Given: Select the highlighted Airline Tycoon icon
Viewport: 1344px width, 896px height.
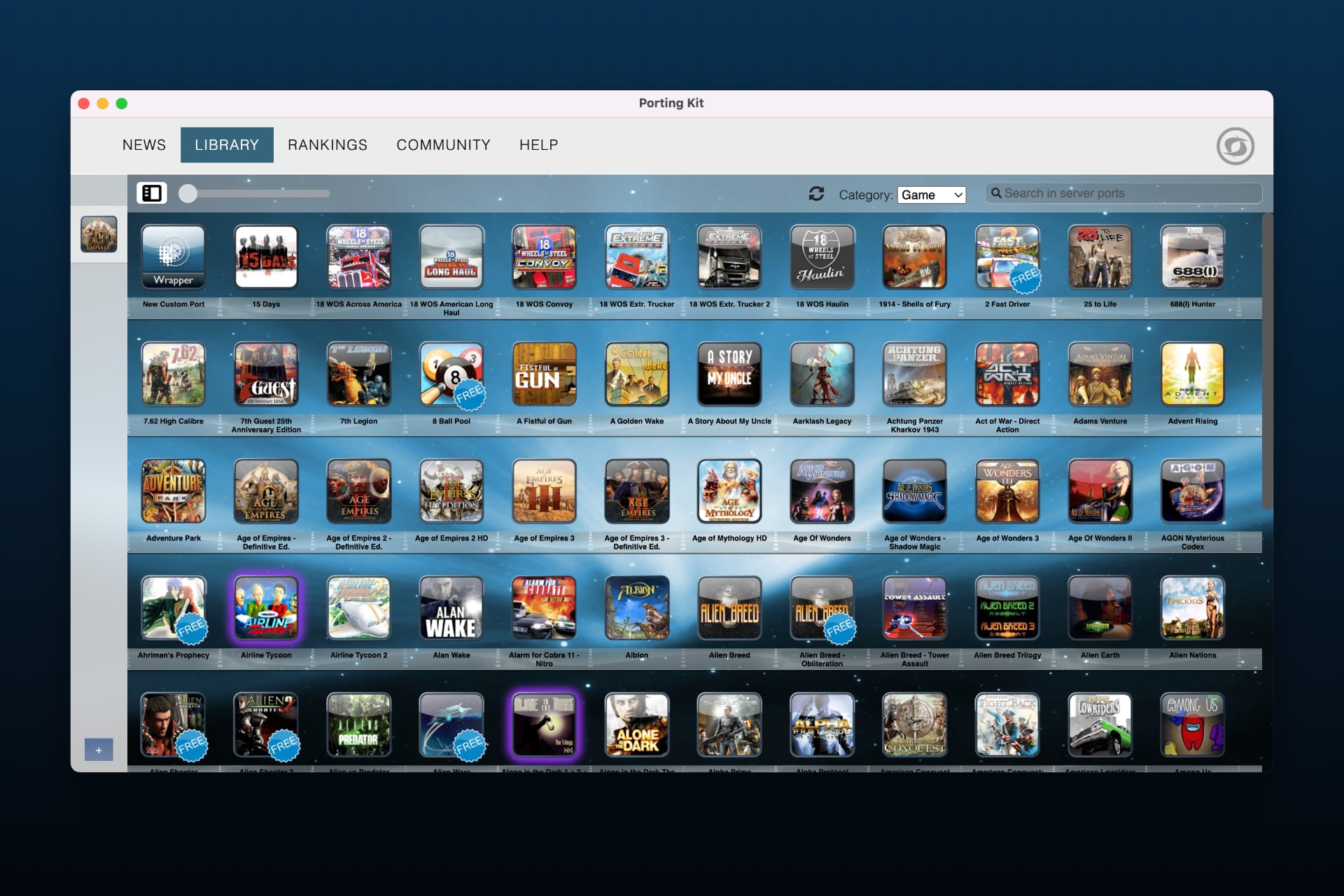Looking at the screenshot, I should [x=266, y=608].
